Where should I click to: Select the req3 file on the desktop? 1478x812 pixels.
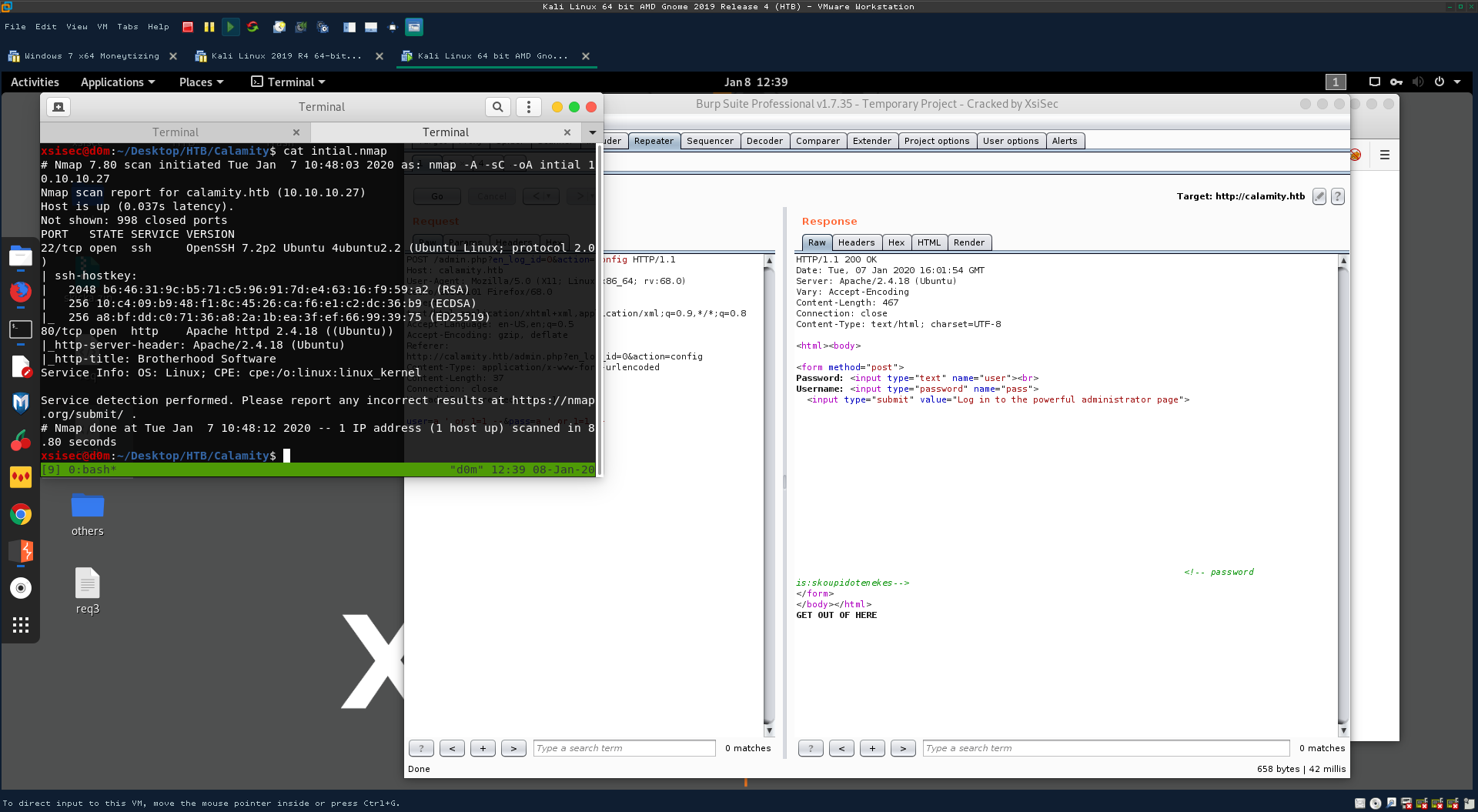click(88, 591)
